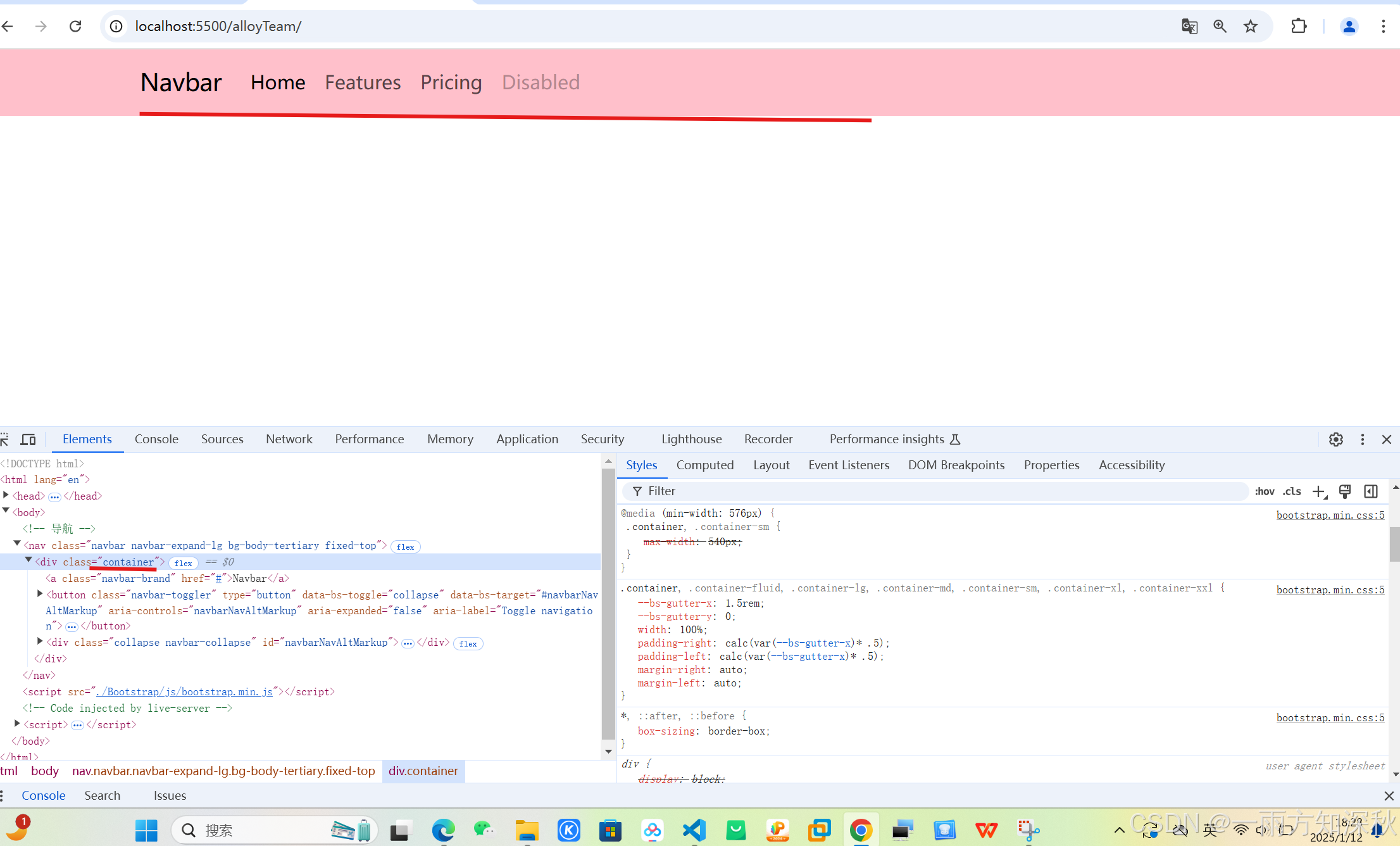The image size is (1400, 846).
Task: Select the Computed styles tab
Action: (705, 465)
